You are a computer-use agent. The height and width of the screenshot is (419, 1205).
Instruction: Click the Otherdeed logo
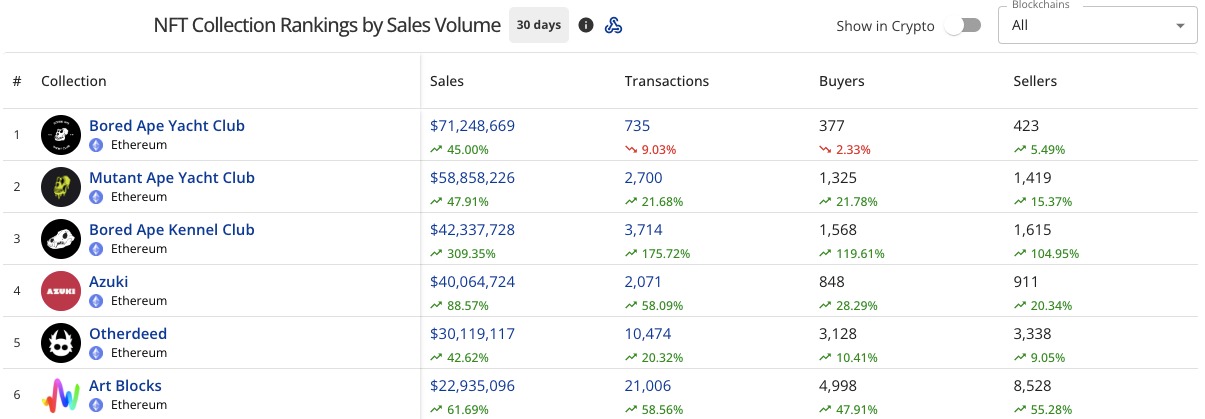61,343
